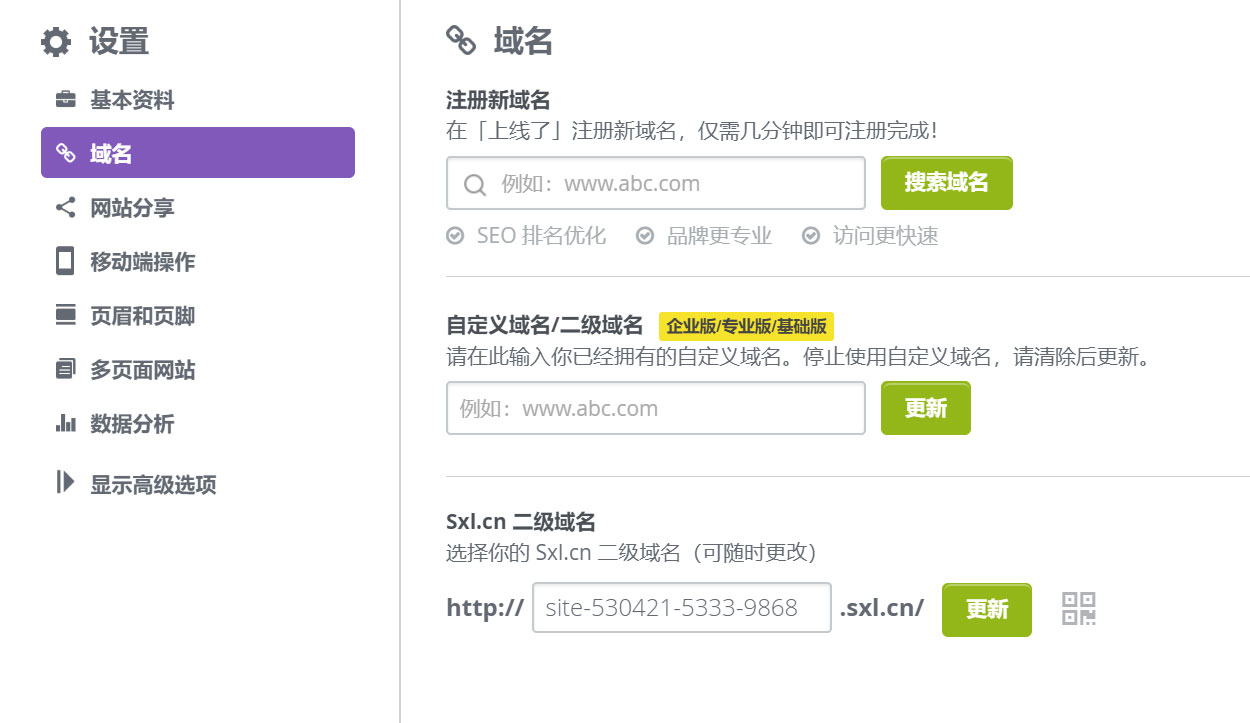Click the briefcase icon beside 基本资料

[65, 100]
